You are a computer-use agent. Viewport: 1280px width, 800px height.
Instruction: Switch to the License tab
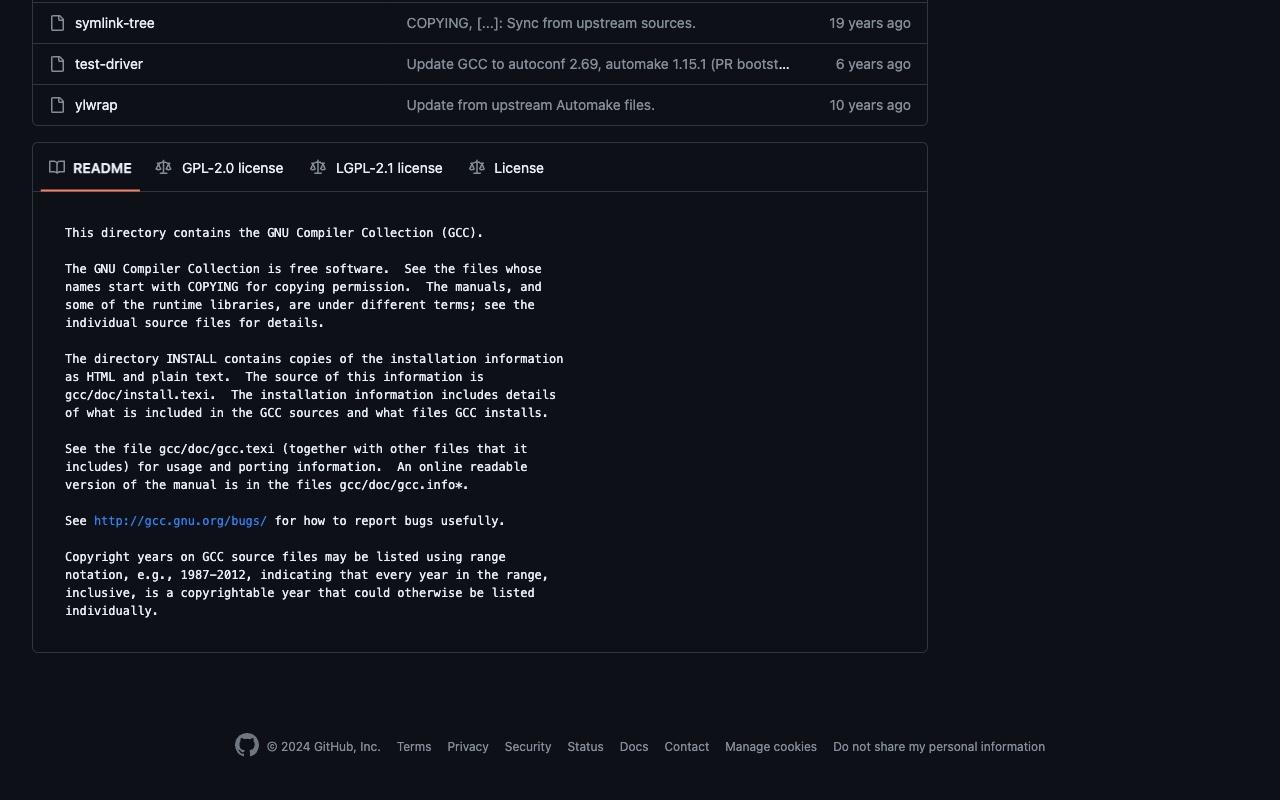coord(507,168)
